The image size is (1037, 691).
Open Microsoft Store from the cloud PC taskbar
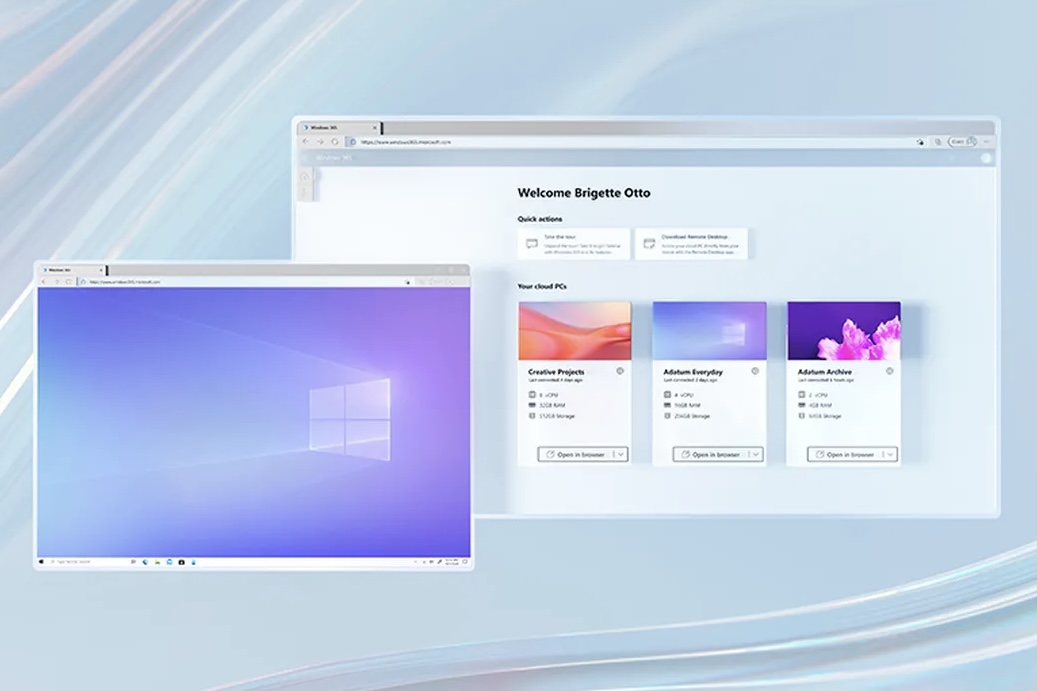point(181,562)
